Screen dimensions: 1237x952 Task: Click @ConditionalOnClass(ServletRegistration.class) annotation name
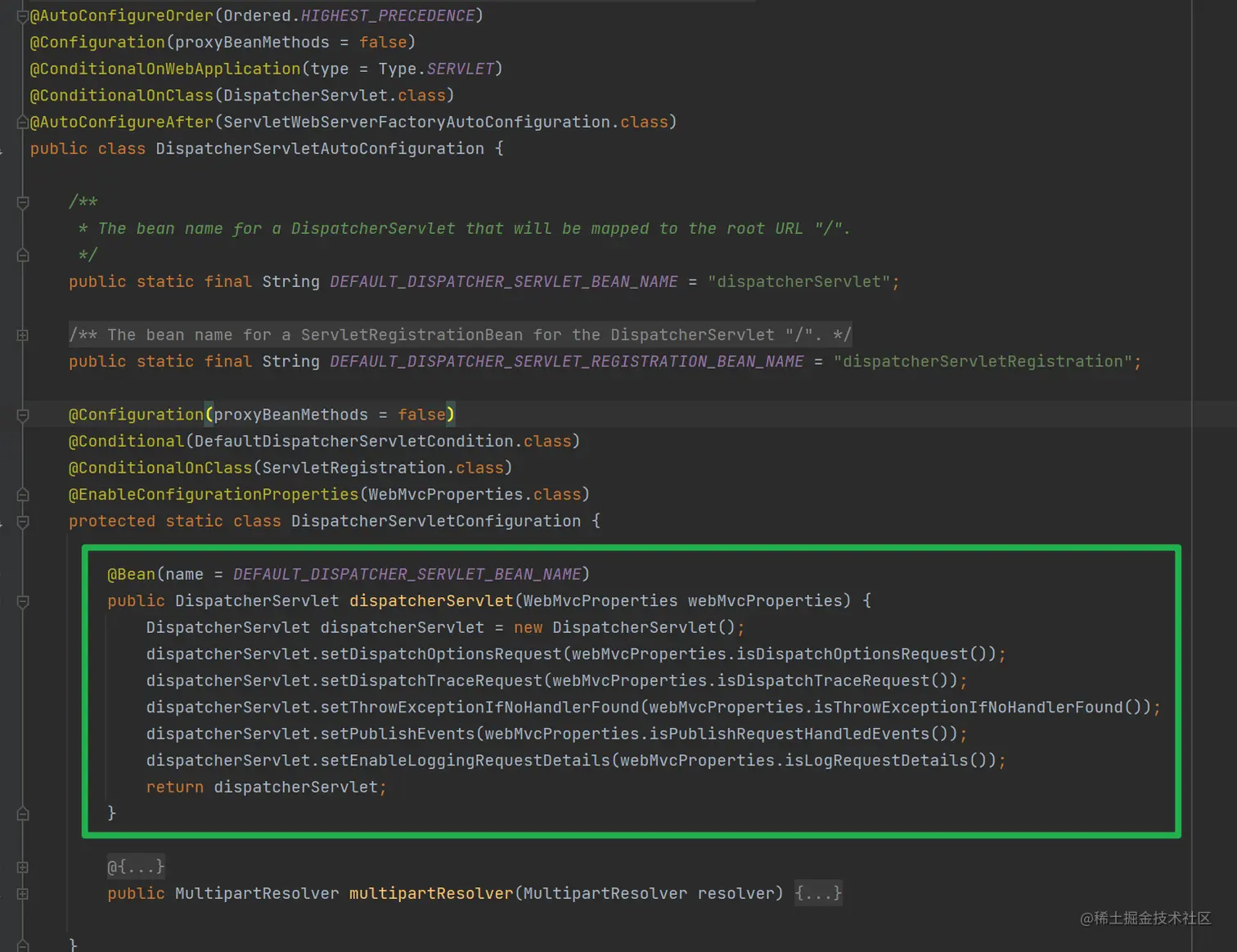click(160, 468)
